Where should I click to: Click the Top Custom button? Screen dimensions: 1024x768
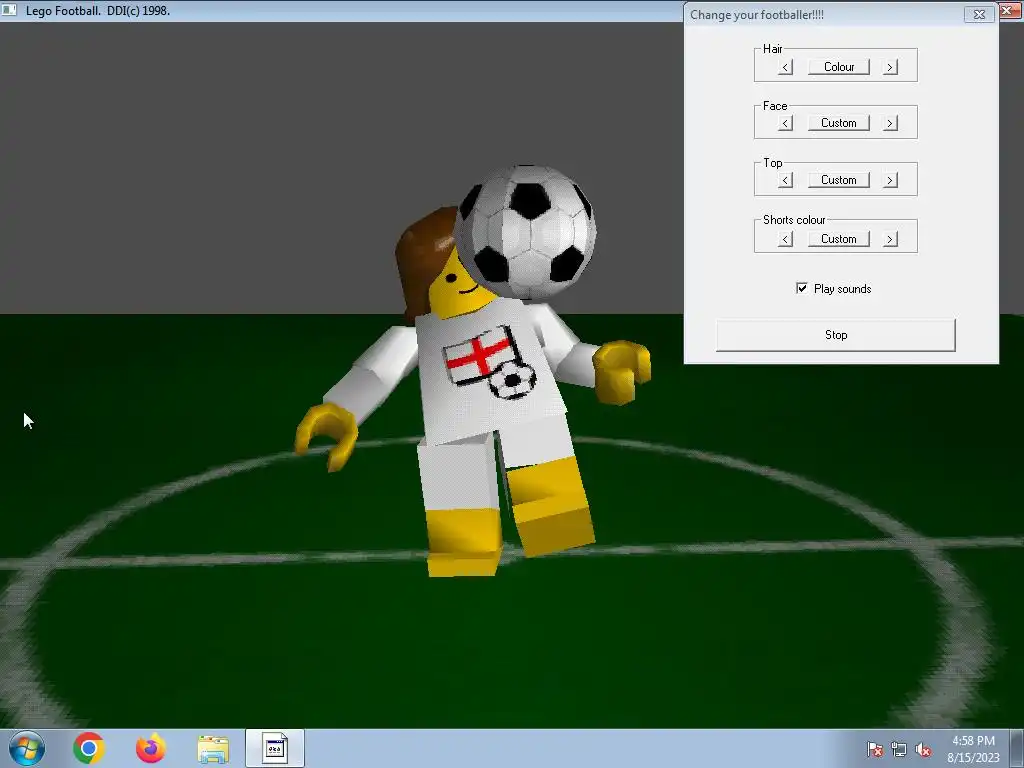click(x=839, y=180)
